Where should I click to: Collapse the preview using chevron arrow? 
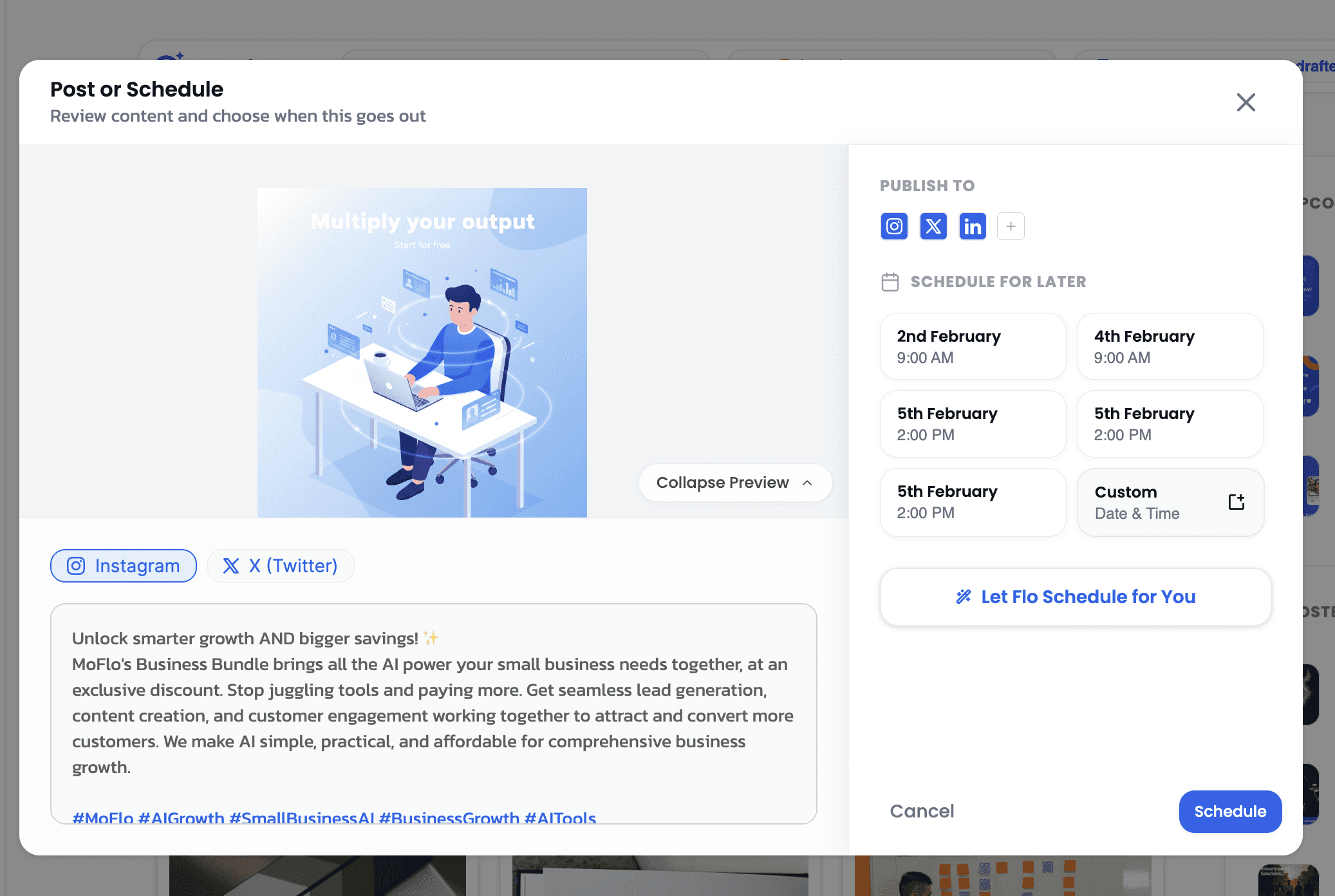[807, 483]
